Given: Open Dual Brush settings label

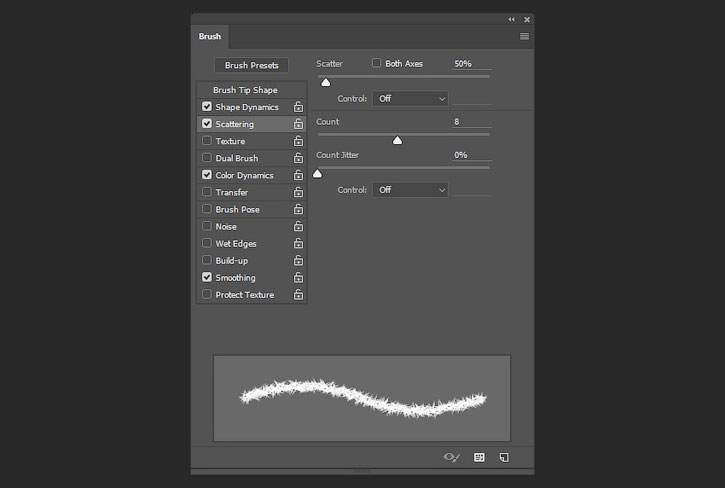Looking at the screenshot, I should point(237,158).
